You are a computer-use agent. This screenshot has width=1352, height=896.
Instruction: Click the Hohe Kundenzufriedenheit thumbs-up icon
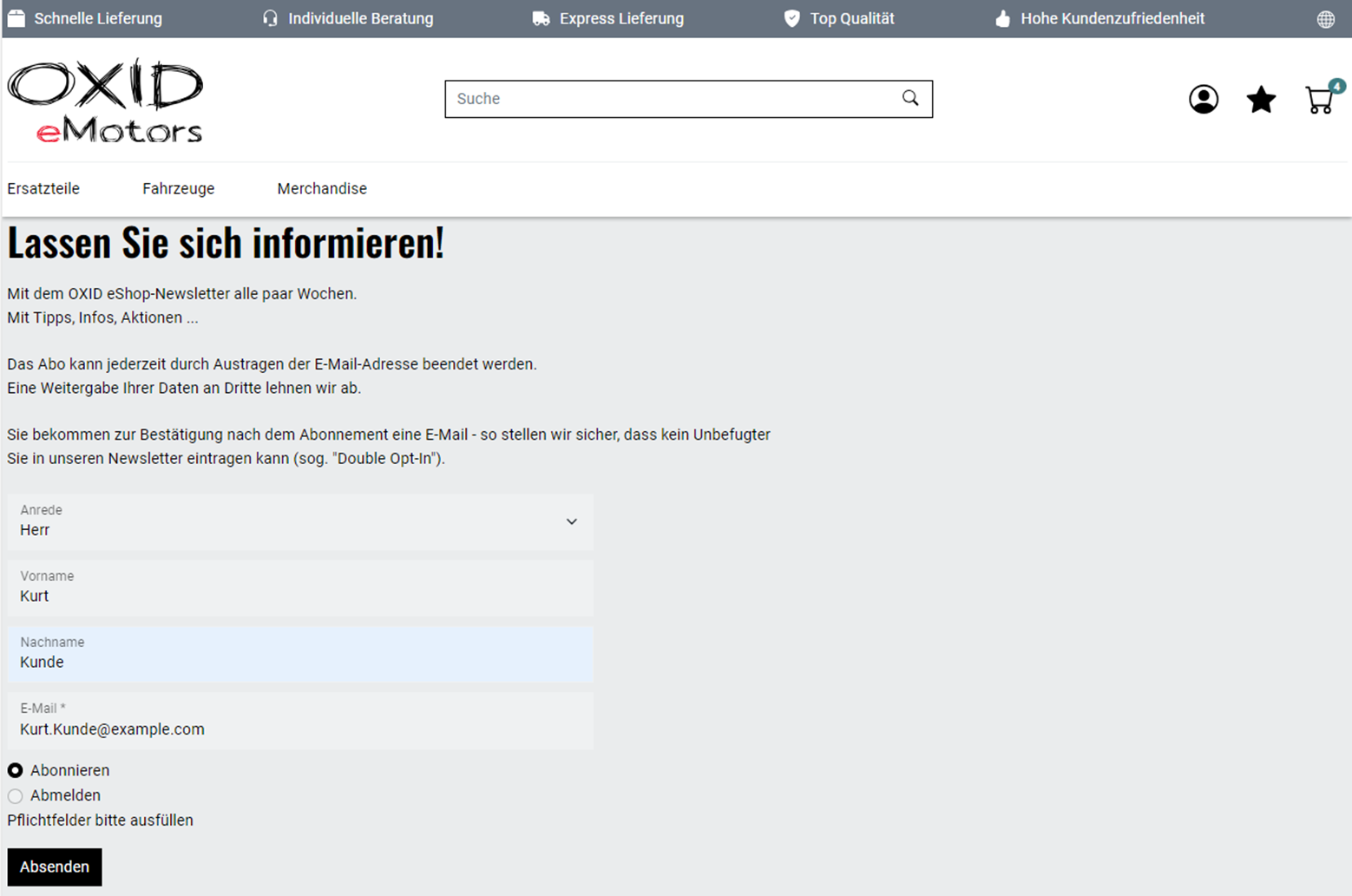pos(1003,18)
